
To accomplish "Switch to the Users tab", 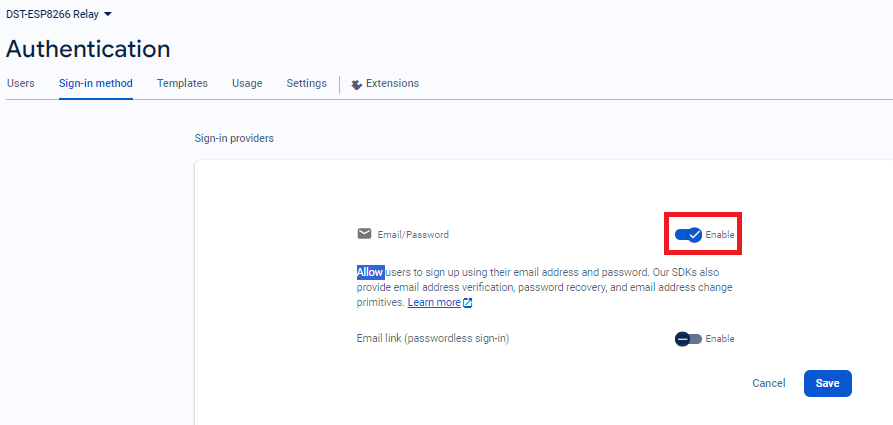I will pyautogui.click(x=21, y=84).
